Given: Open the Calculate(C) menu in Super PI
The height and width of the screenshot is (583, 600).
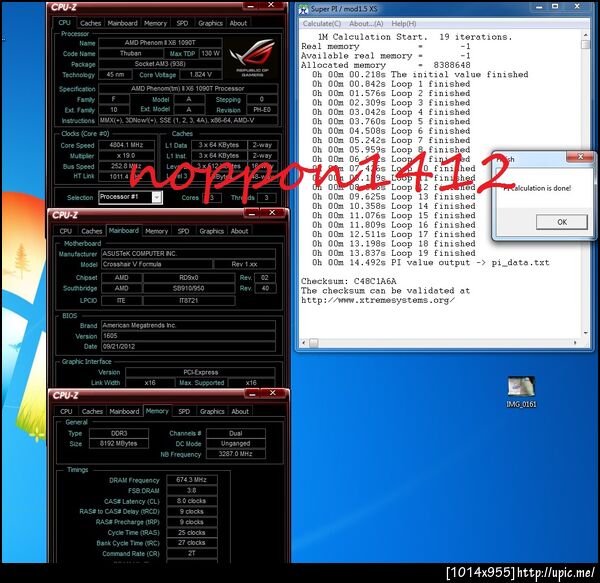Looking at the screenshot, I should pyautogui.click(x=322, y=24).
